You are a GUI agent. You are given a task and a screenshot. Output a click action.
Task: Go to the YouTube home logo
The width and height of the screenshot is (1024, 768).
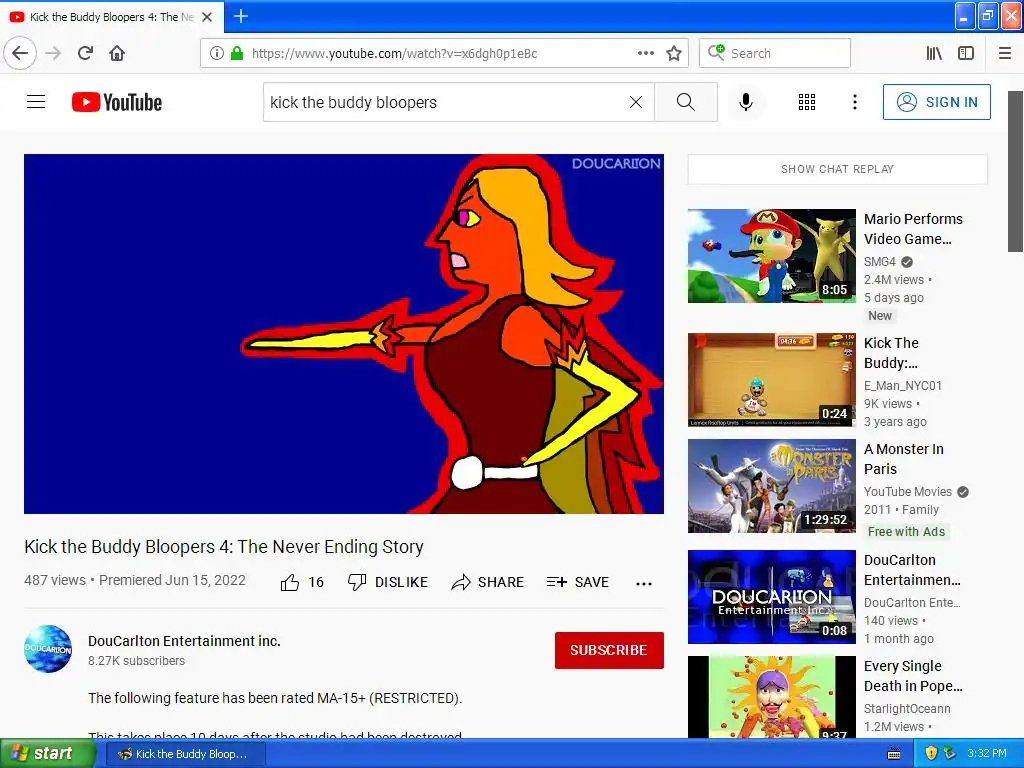[x=117, y=102]
